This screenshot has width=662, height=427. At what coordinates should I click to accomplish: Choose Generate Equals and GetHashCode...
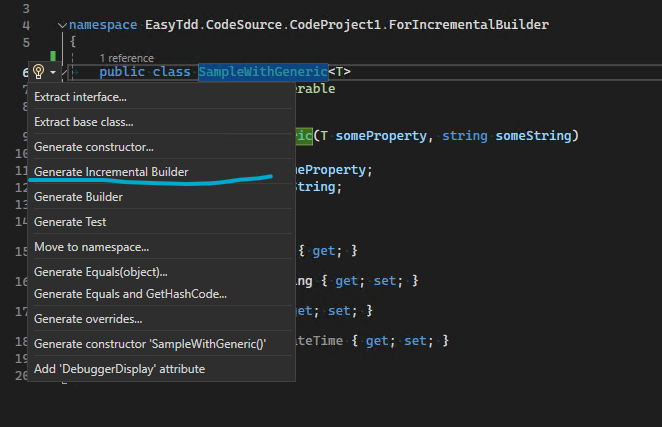pos(160,294)
